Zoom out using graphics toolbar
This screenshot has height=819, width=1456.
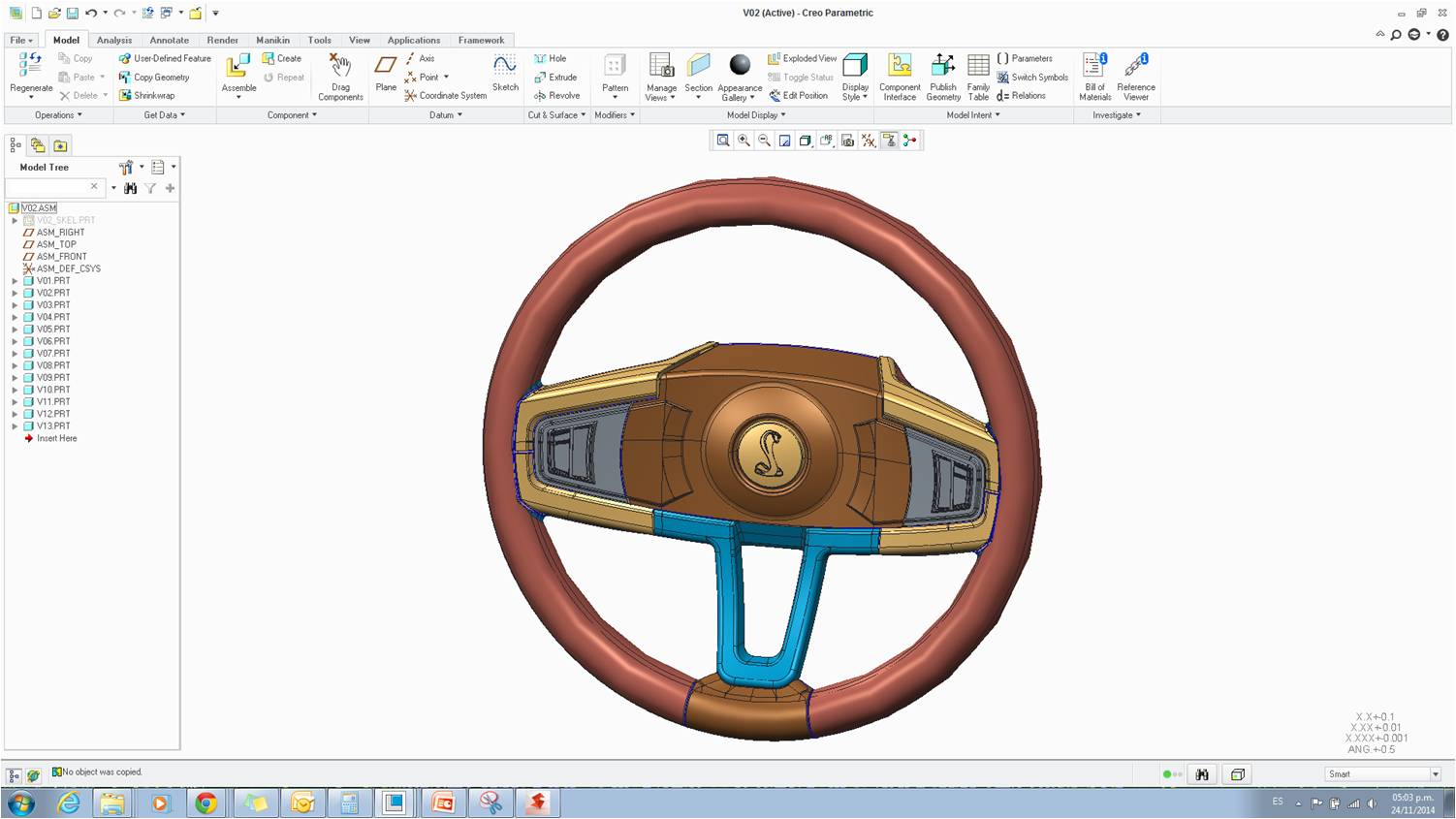point(764,141)
